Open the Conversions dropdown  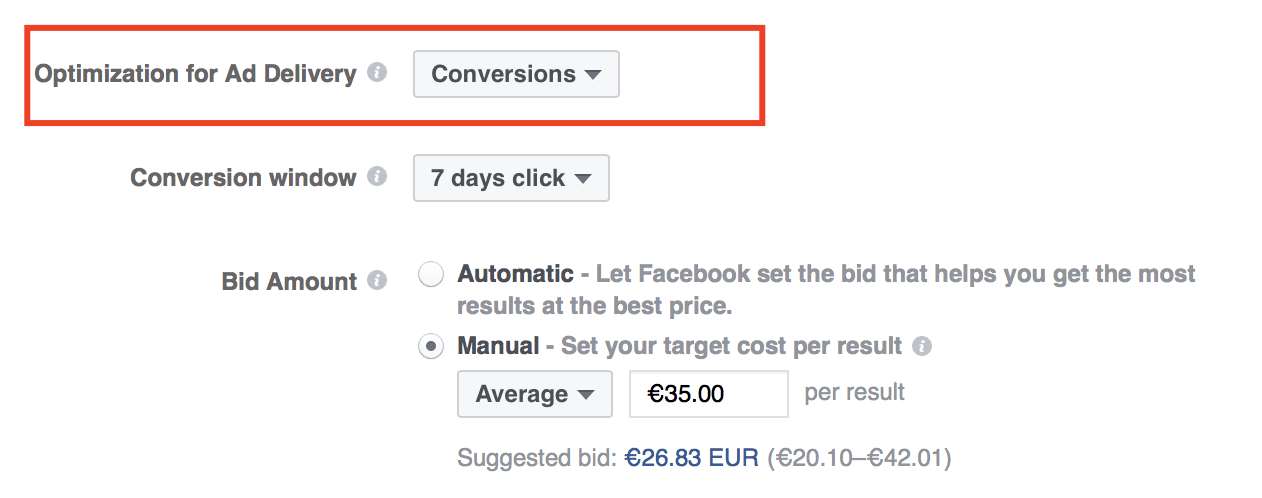coord(516,74)
